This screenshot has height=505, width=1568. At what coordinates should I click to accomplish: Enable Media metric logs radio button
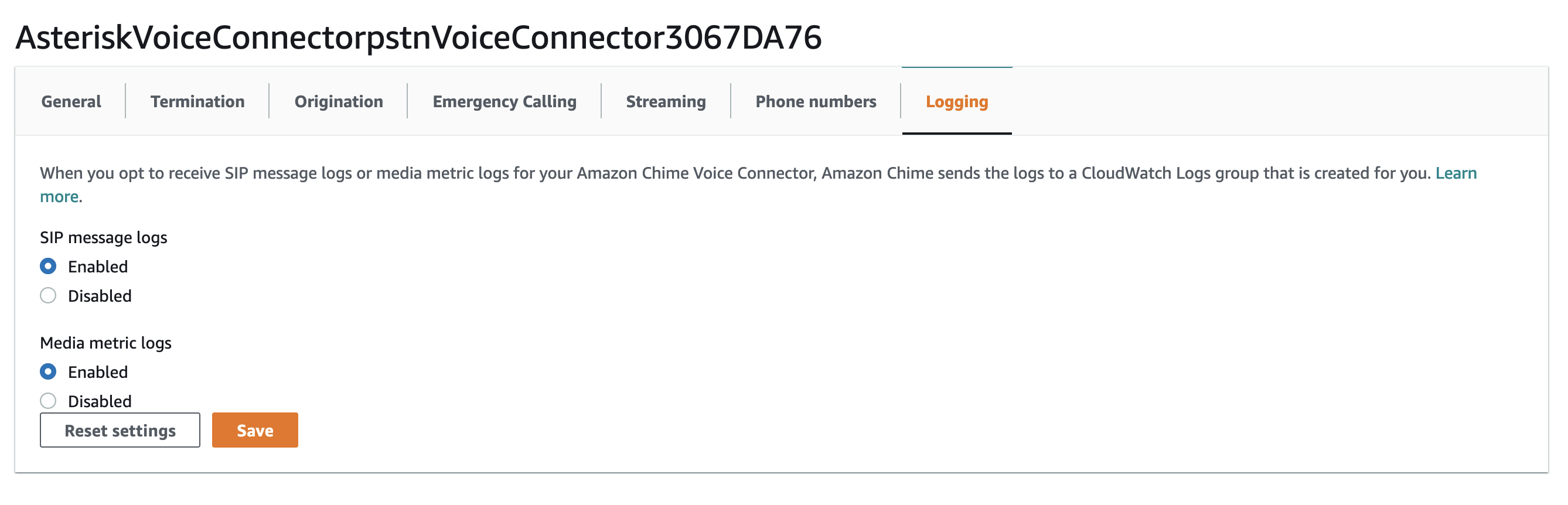pyautogui.click(x=48, y=372)
